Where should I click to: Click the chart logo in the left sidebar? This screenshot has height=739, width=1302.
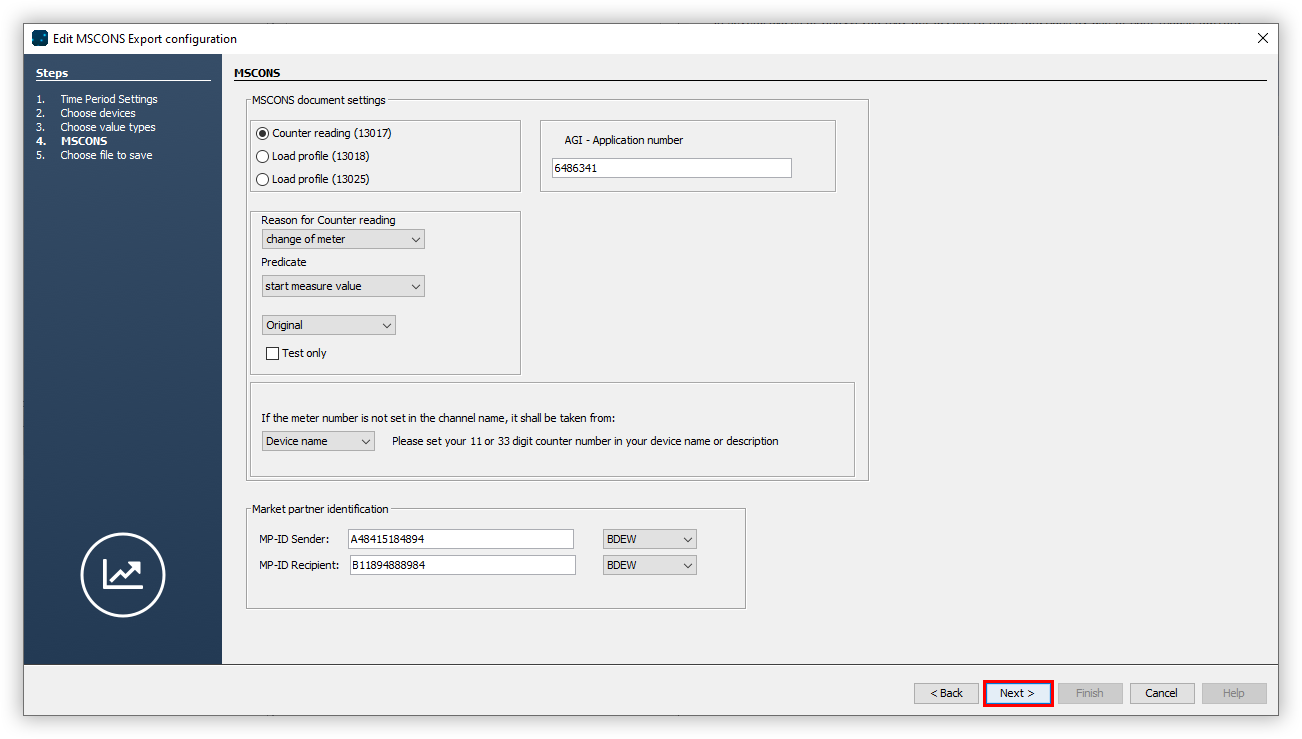122,575
